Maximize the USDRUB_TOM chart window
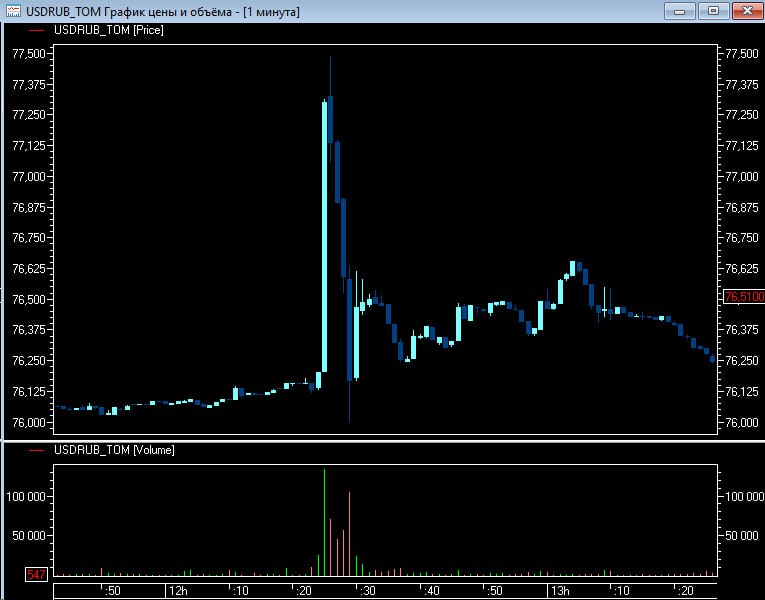 coord(712,11)
